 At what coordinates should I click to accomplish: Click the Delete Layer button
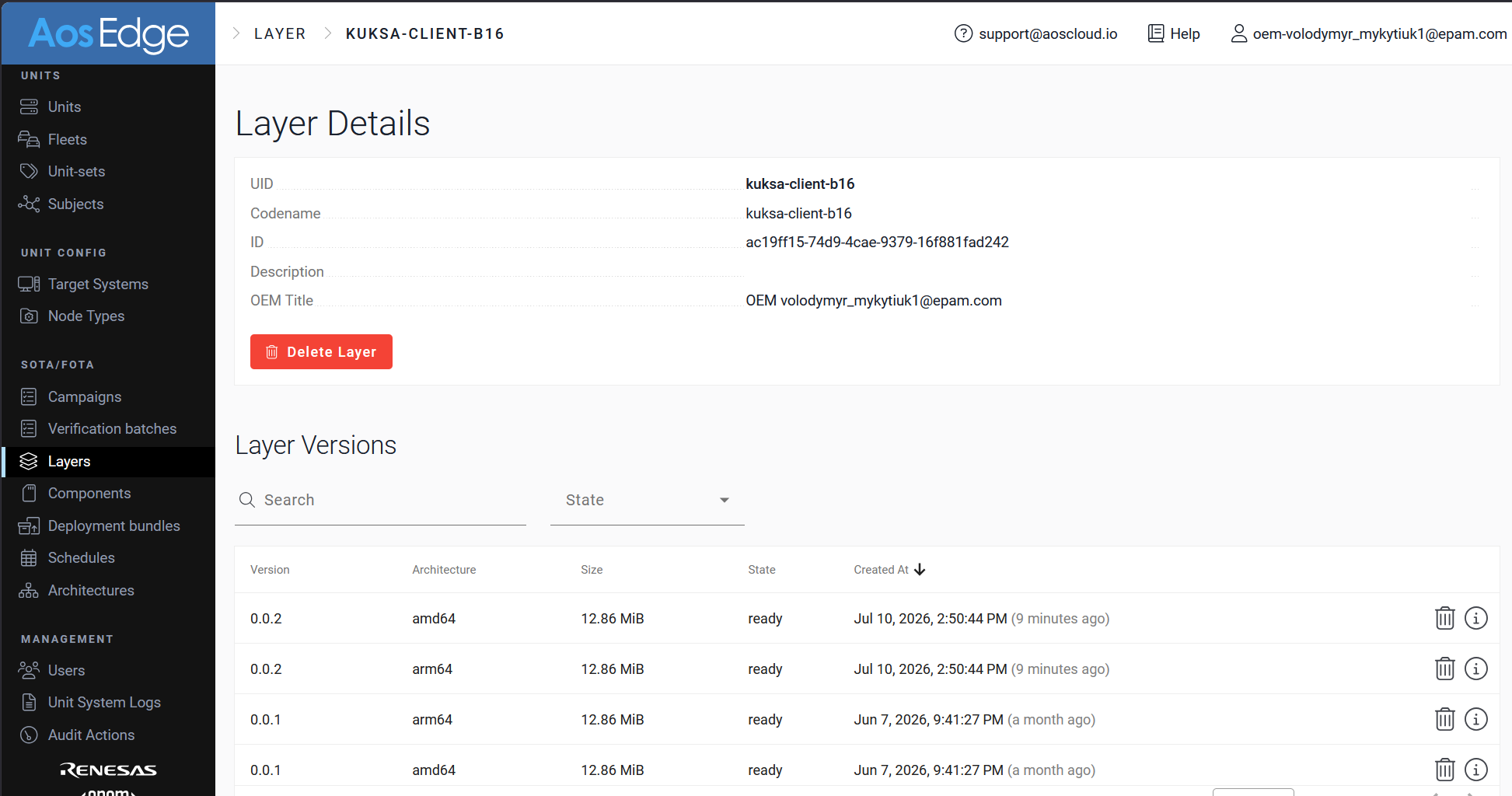321,351
